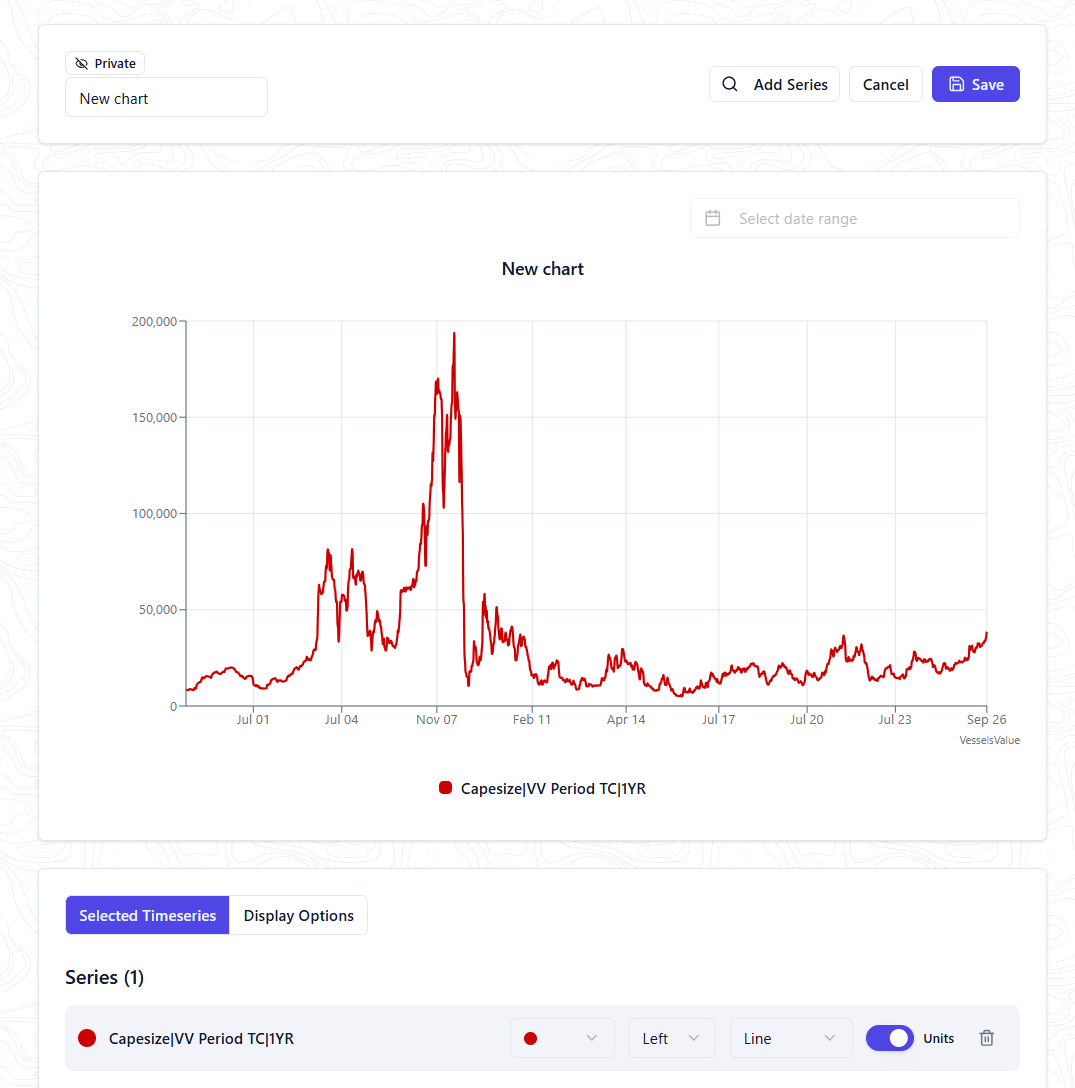The height and width of the screenshot is (1088, 1075).
Task: Open the series color dropdown
Action: pos(562,1038)
